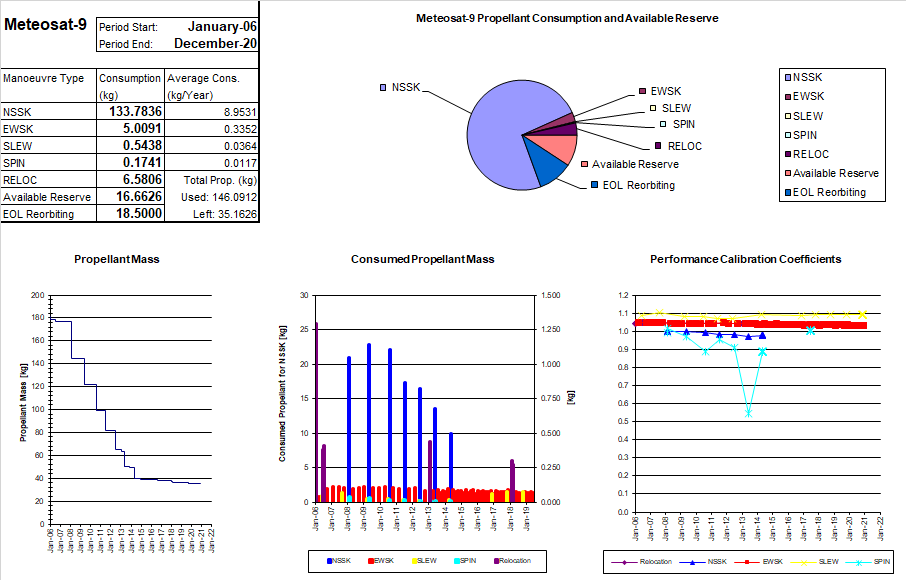Select the SLEW consumption value 0.5438
This screenshot has width=906, height=580.
142,146
